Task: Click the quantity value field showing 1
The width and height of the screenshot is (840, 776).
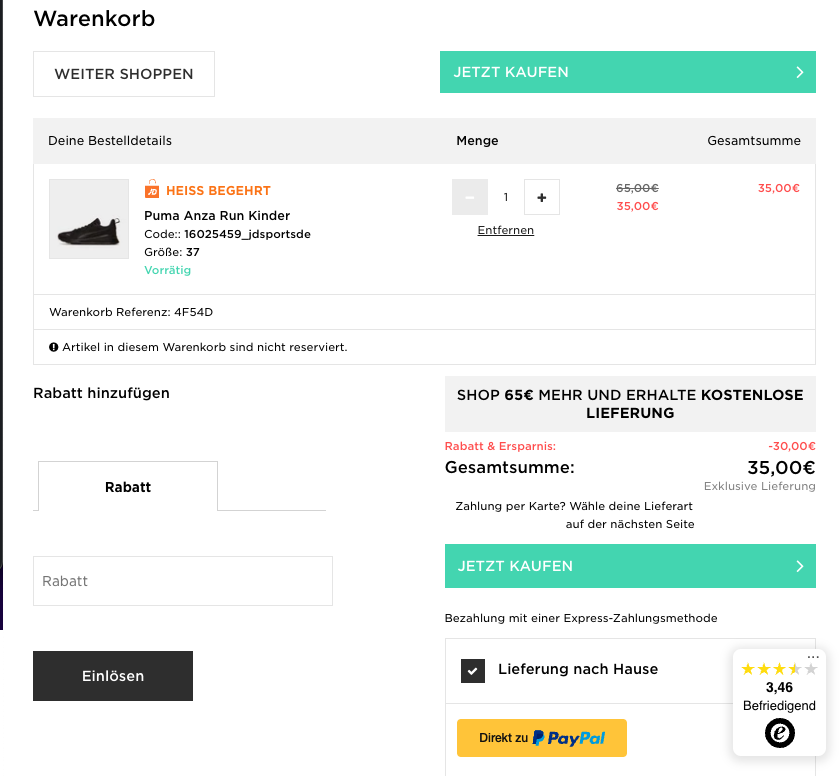Action: pos(506,198)
